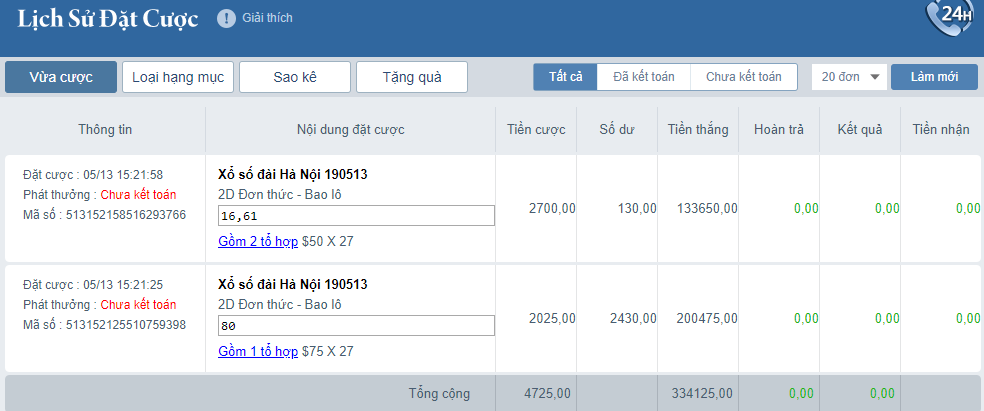Screen dimensions: 984x411
Task: Click the Số dư column header
Action: click(619, 130)
